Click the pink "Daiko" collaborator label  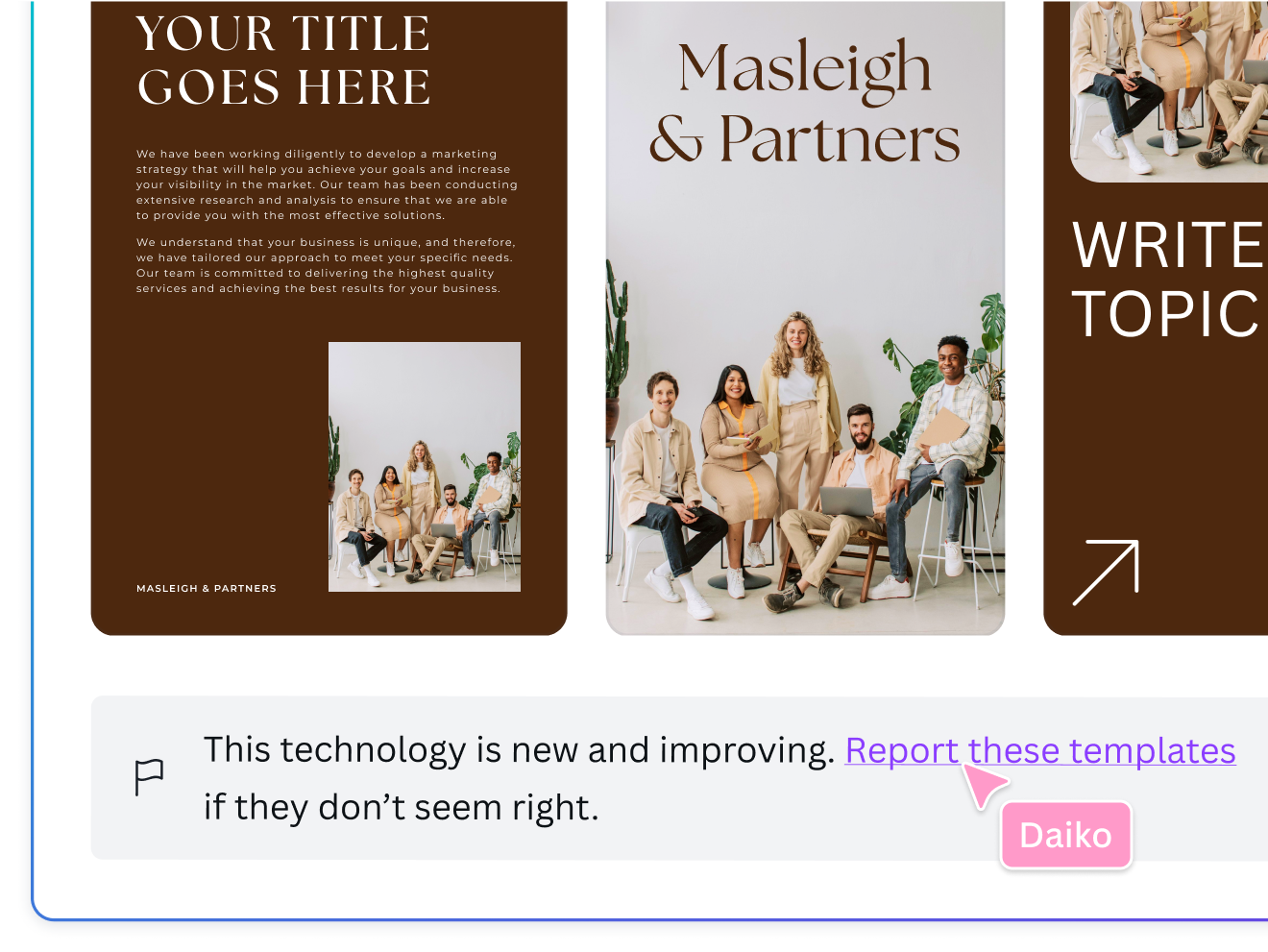(1065, 835)
